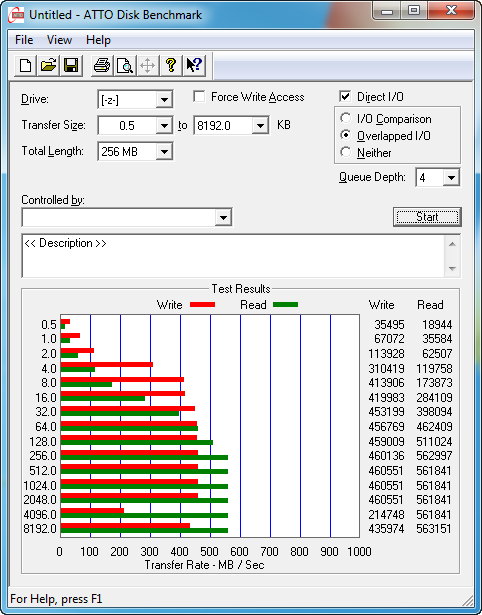The width and height of the screenshot is (482, 615).
Task: Click the Save floppy disk icon
Action: [71, 65]
